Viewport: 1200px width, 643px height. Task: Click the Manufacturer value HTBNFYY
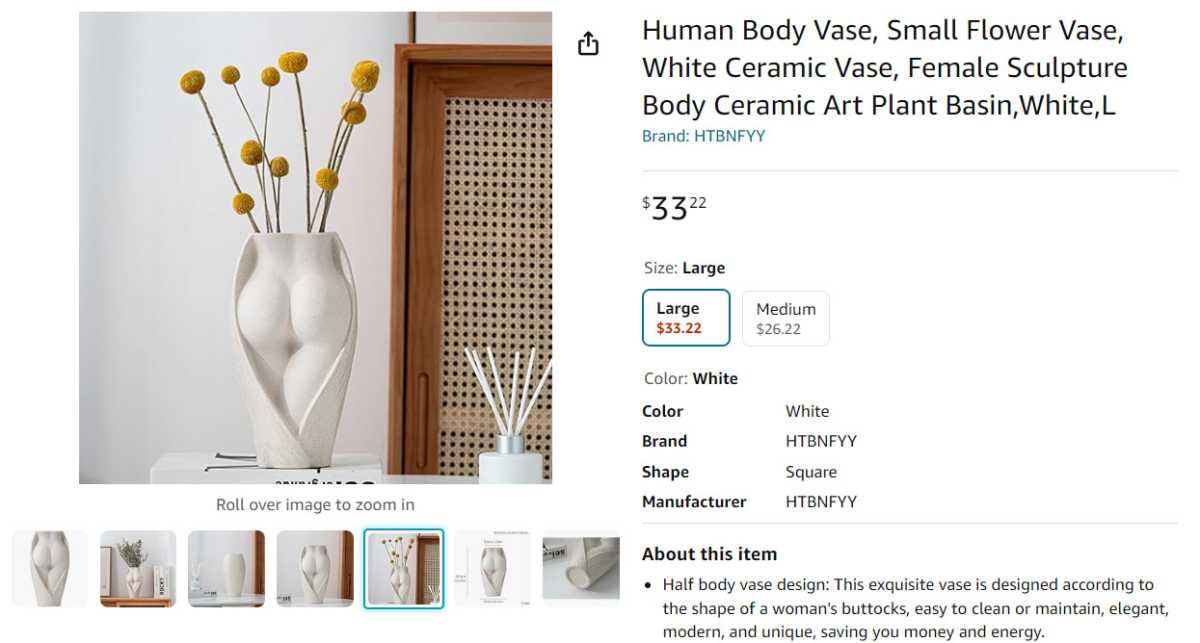(x=821, y=502)
